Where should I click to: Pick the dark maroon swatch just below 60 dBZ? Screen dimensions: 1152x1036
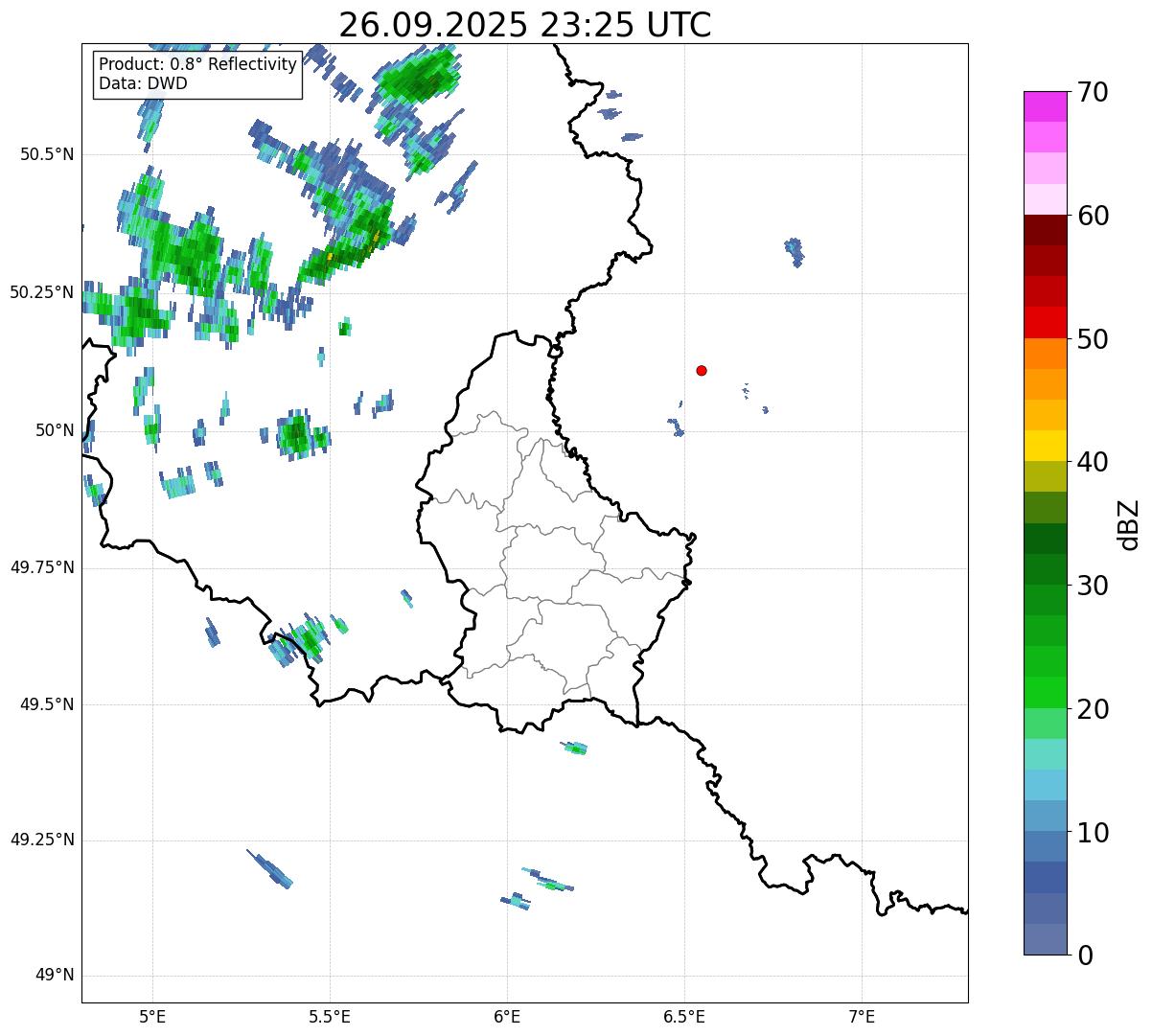pos(1046,231)
